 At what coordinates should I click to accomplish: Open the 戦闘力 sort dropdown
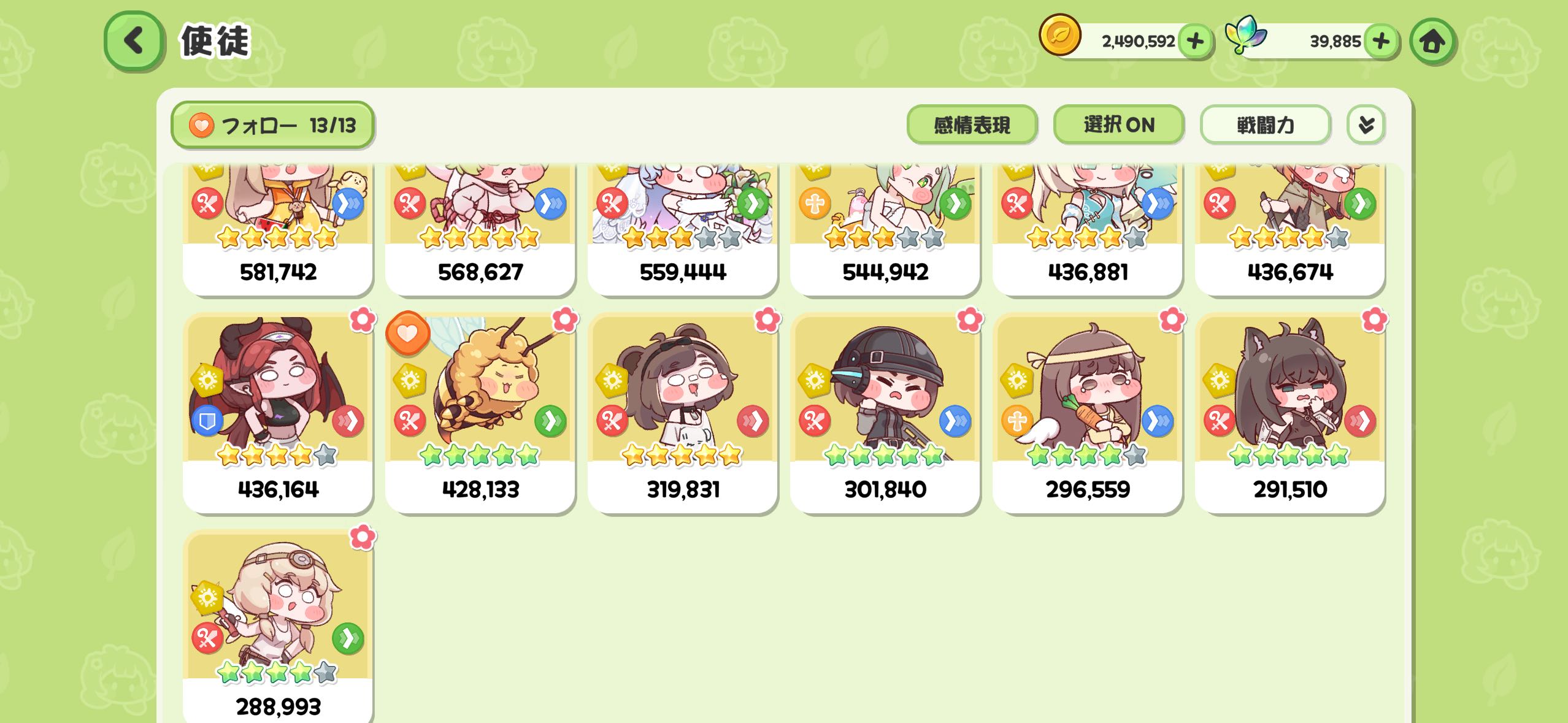pos(1265,124)
